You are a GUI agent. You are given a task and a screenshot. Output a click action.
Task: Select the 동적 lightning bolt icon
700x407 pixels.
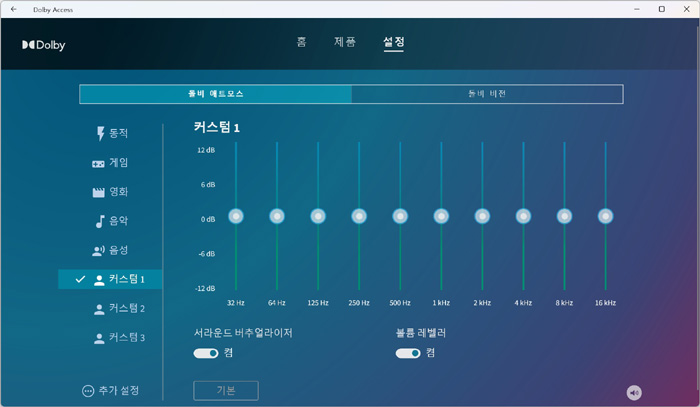100,133
